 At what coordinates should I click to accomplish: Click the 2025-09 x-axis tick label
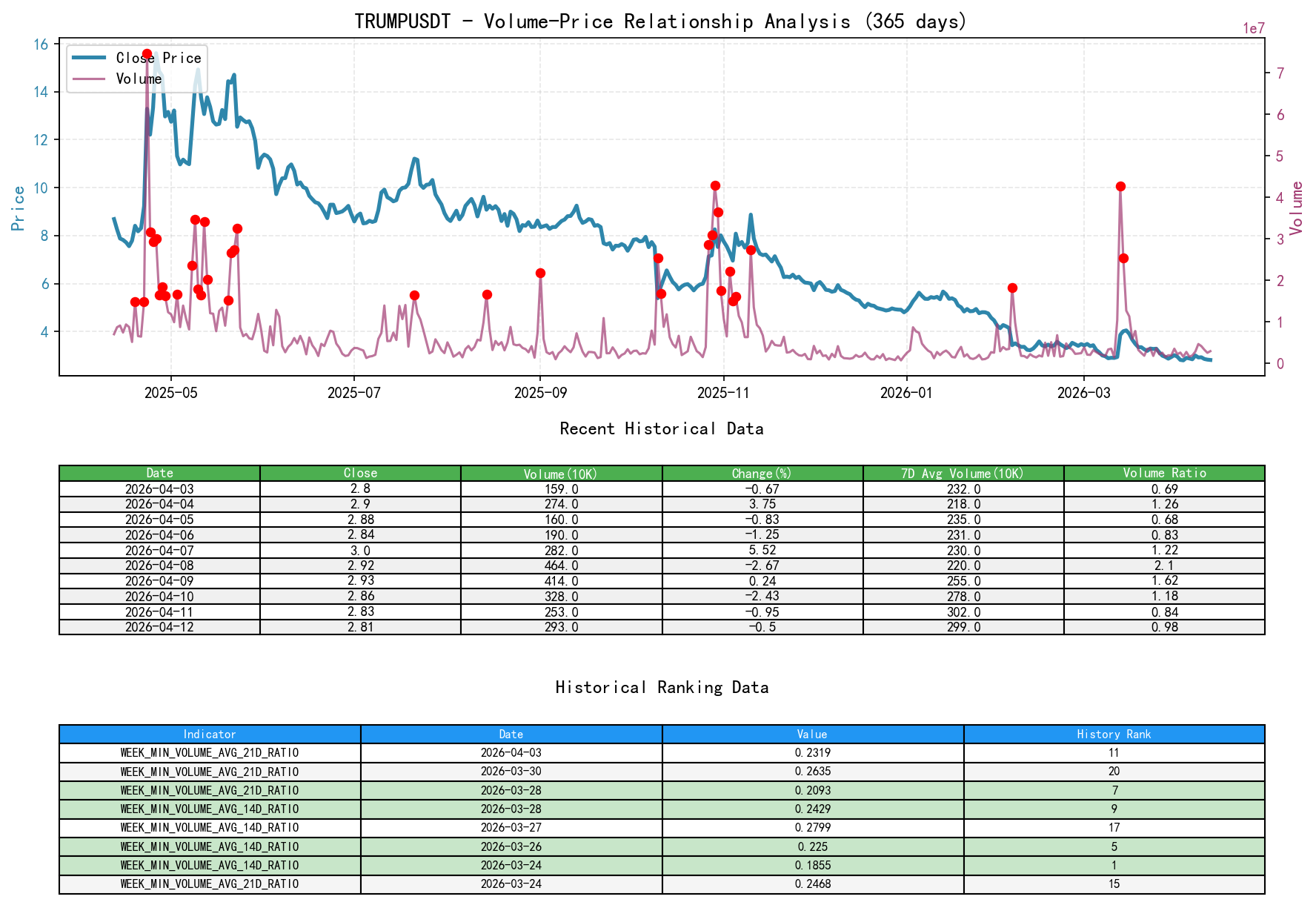(540, 393)
